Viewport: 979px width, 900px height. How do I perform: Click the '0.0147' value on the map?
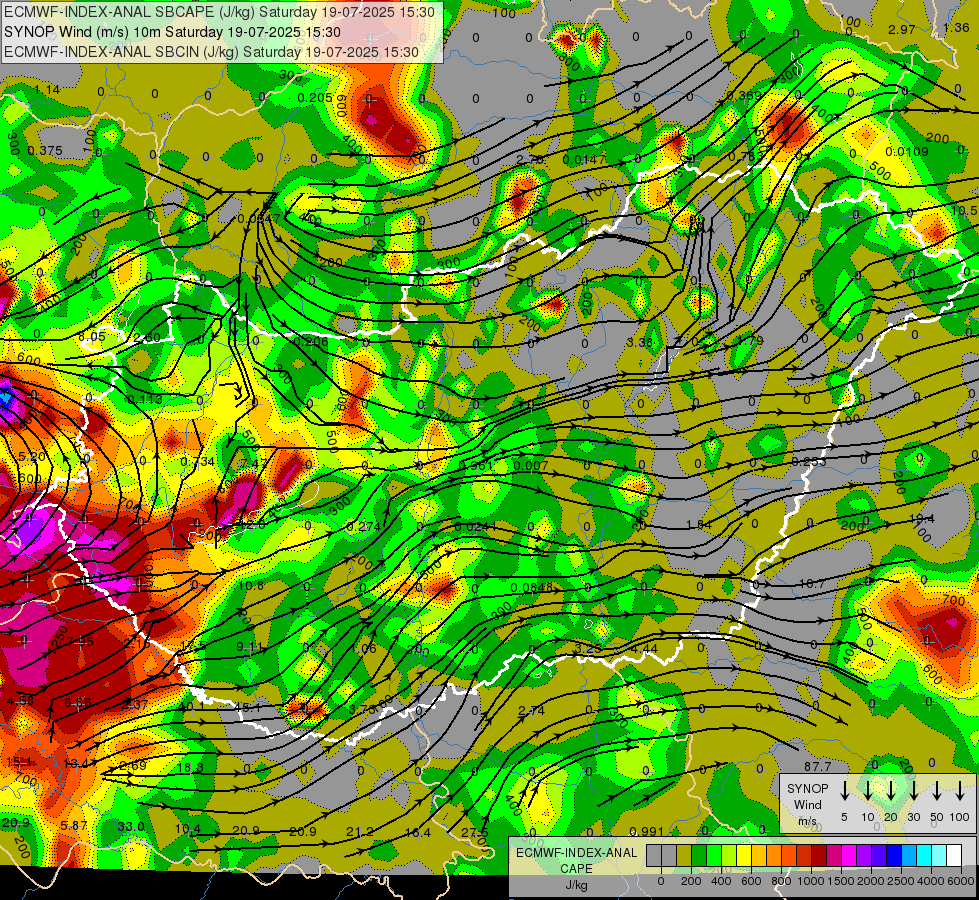[x=584, y=159]
